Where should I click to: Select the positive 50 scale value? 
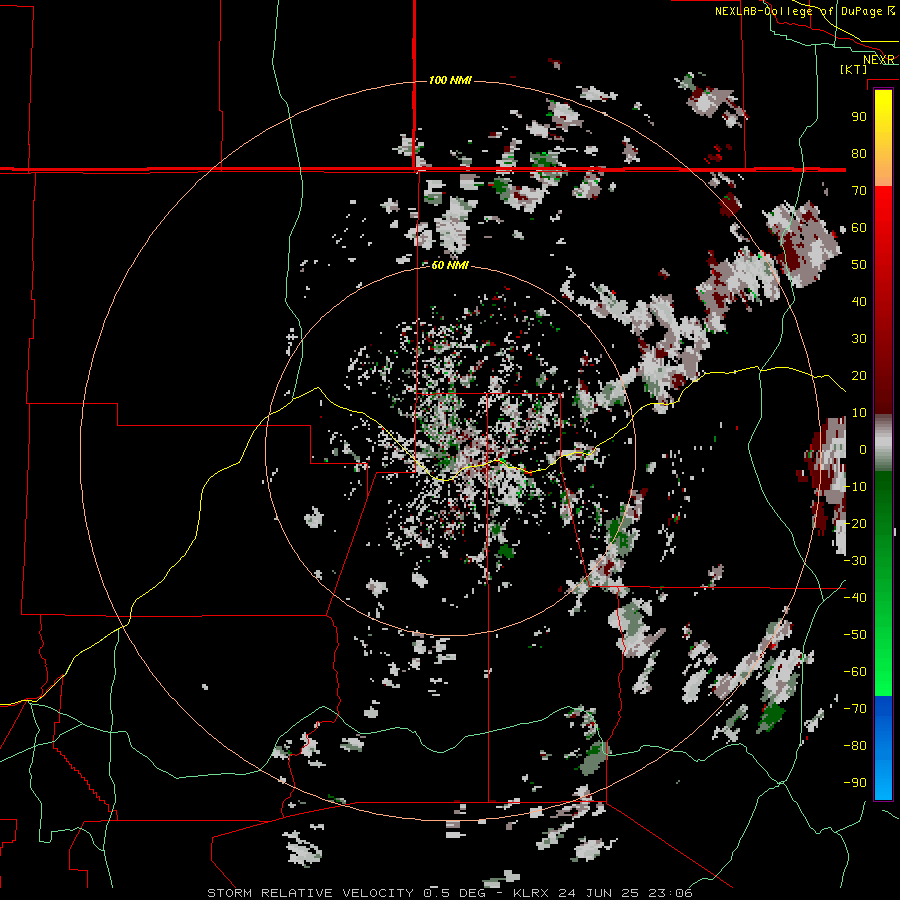(x=859, y=265)
